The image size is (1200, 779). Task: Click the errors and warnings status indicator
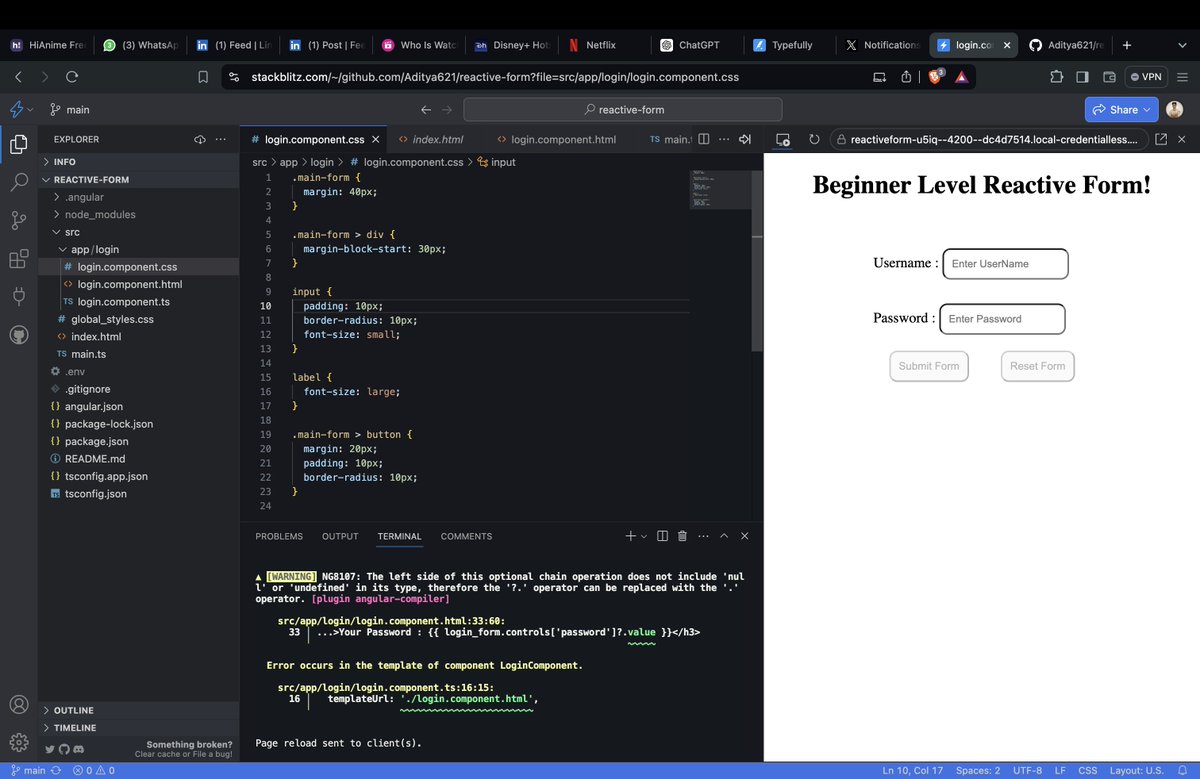click(x=93, y=771)
